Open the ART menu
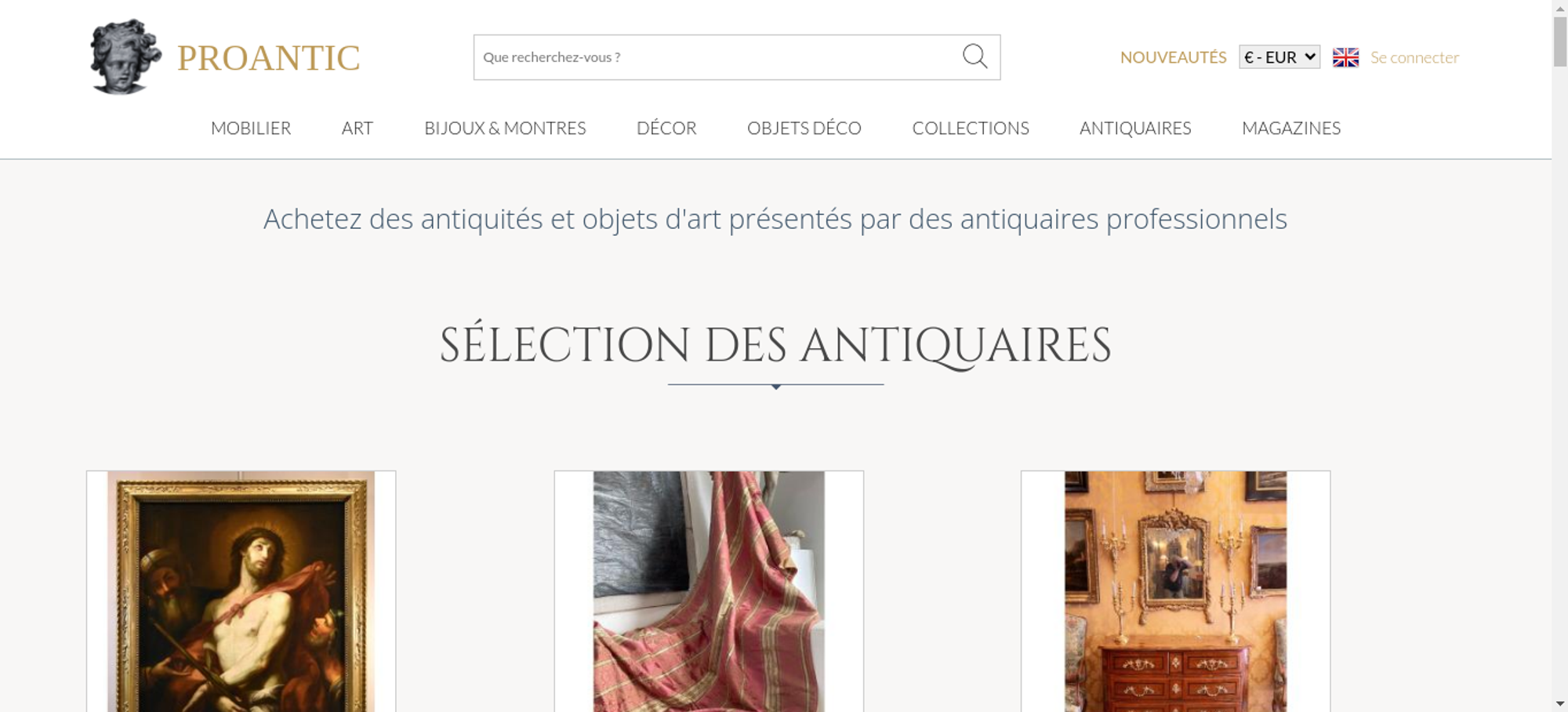 [358, 128]
